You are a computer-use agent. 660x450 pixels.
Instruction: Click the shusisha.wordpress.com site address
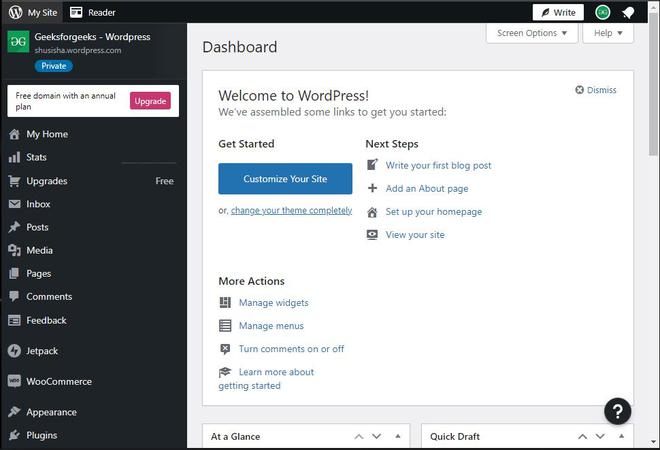coord(78,50)
